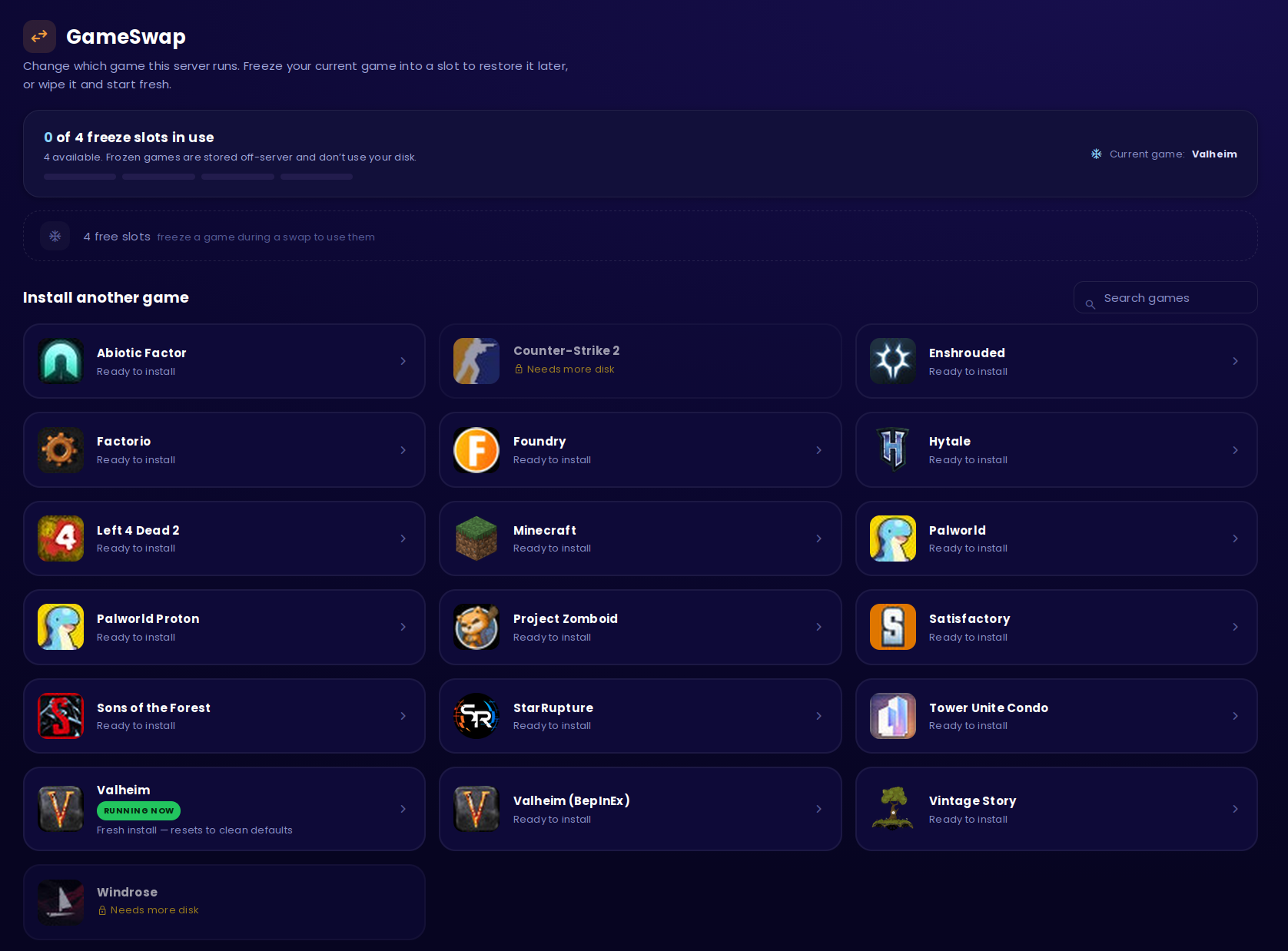The height and width of the screenshot is (951, 1288).
Task: Open Enshrouded via its chevron arrow
Action: click(x=1235, y=361)
